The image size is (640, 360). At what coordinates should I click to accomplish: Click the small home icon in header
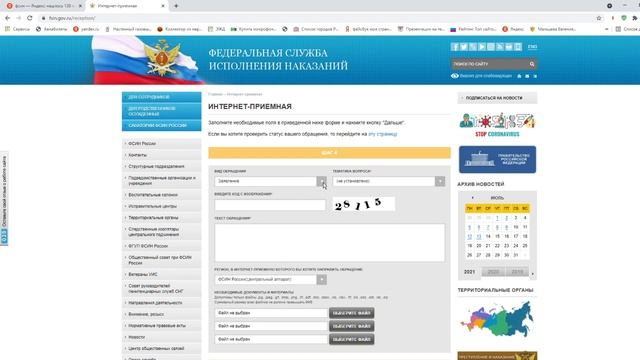click(519, 76)
